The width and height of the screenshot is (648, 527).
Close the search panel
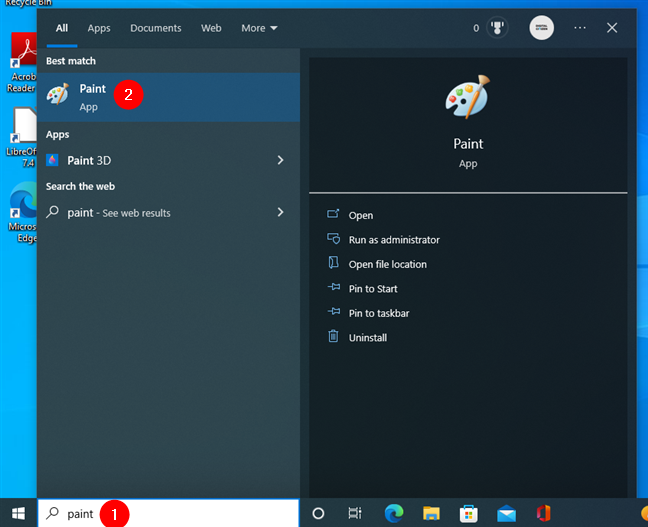point(612,28)
